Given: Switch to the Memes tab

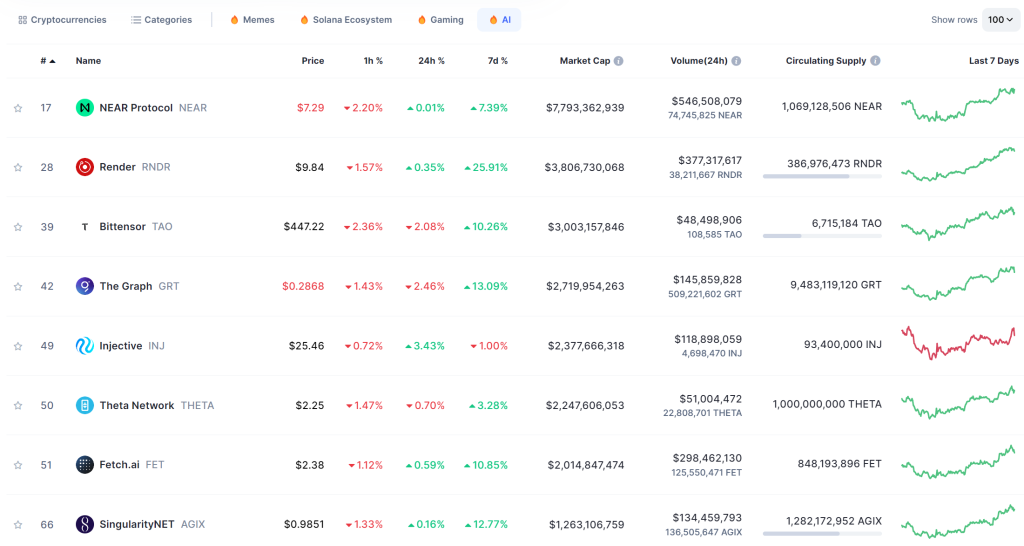Looking at the screenshot, I should pos(252,20).
